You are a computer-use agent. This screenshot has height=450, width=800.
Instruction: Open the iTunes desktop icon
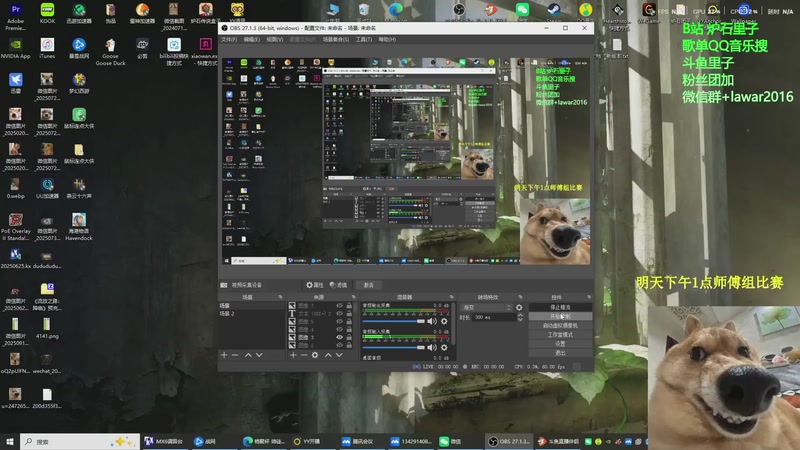pos(47,48)
